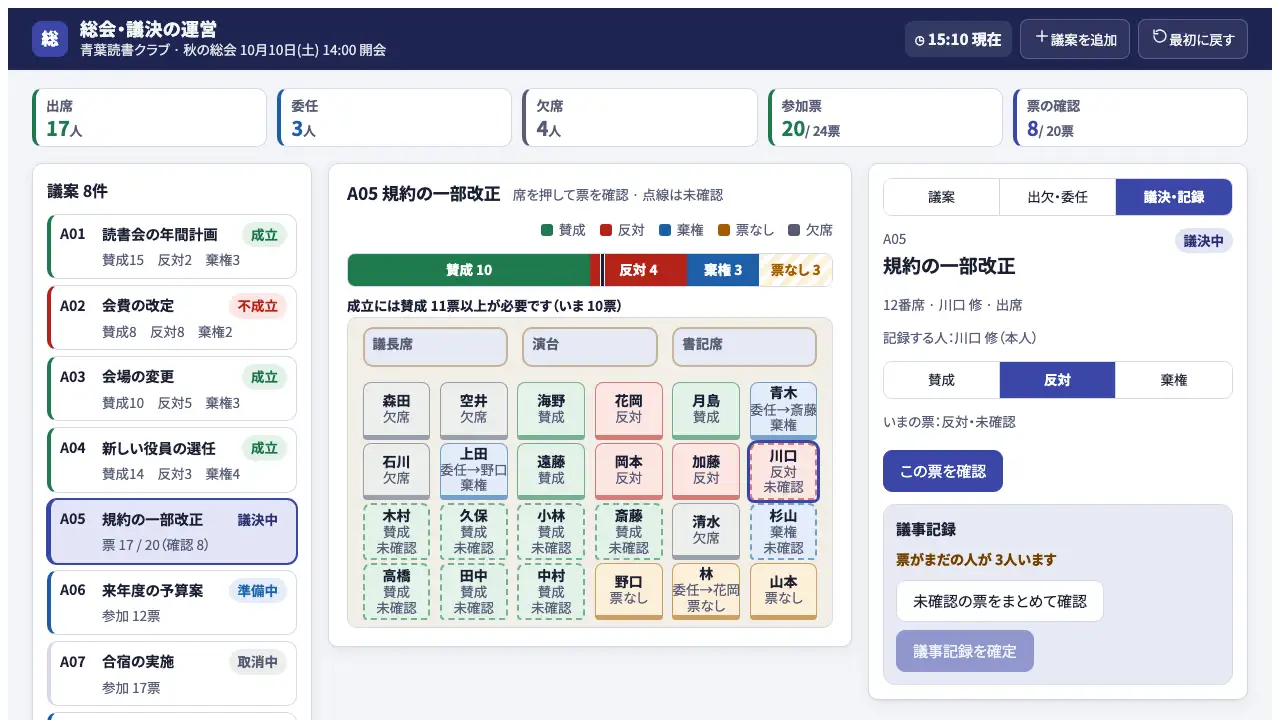Viewport: 1280px width, 720px height.
Task: Select seat 杉山 棄権 未確認
Action: tap(783, 531)
